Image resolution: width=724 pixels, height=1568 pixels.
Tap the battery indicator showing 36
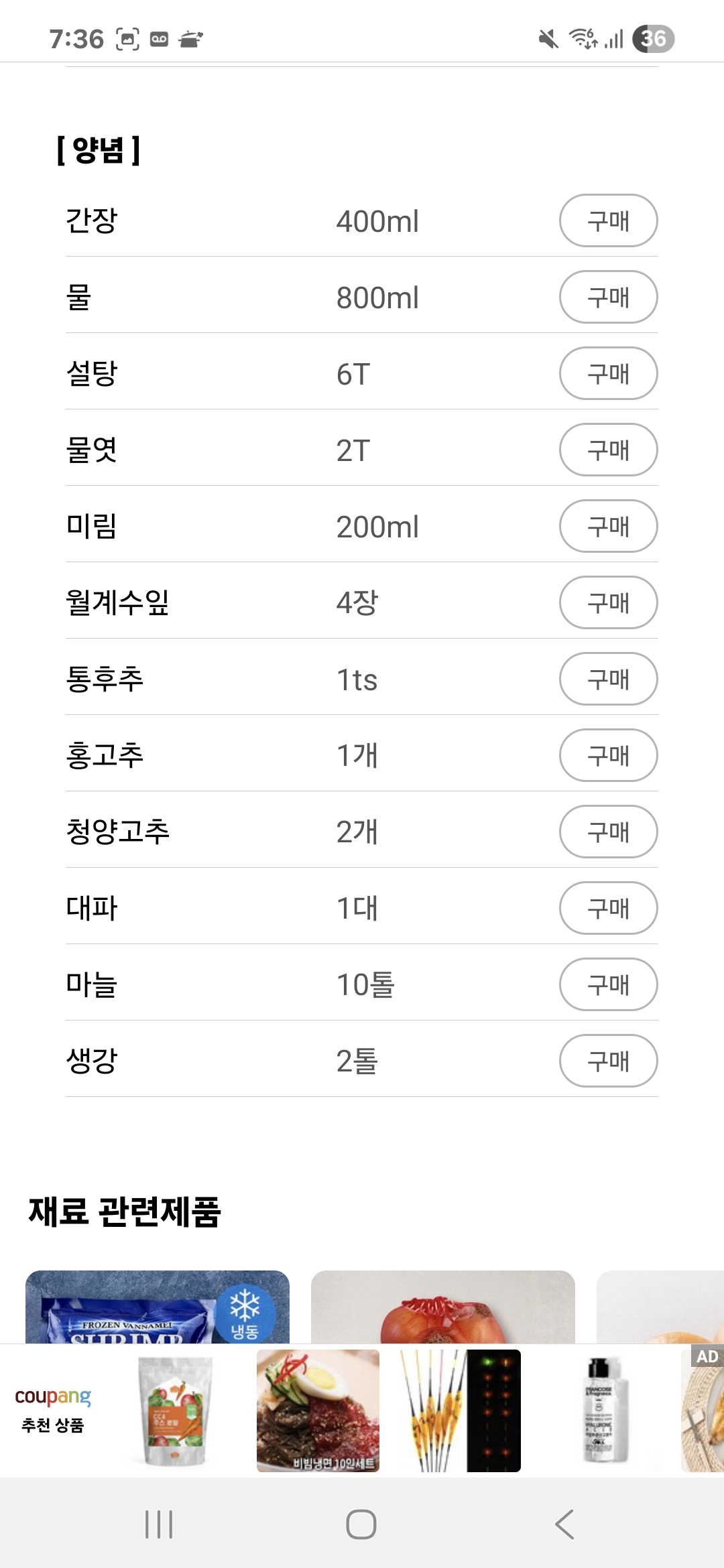(x=654, y=39)
